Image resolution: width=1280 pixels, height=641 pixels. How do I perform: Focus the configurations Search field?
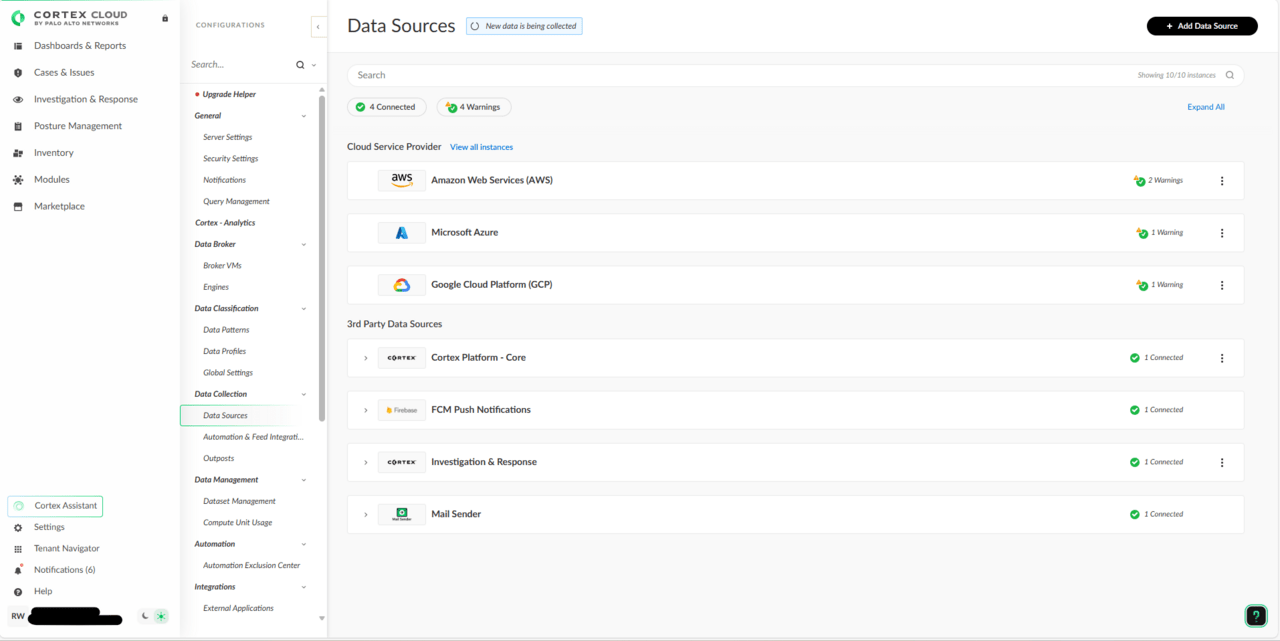240,65
